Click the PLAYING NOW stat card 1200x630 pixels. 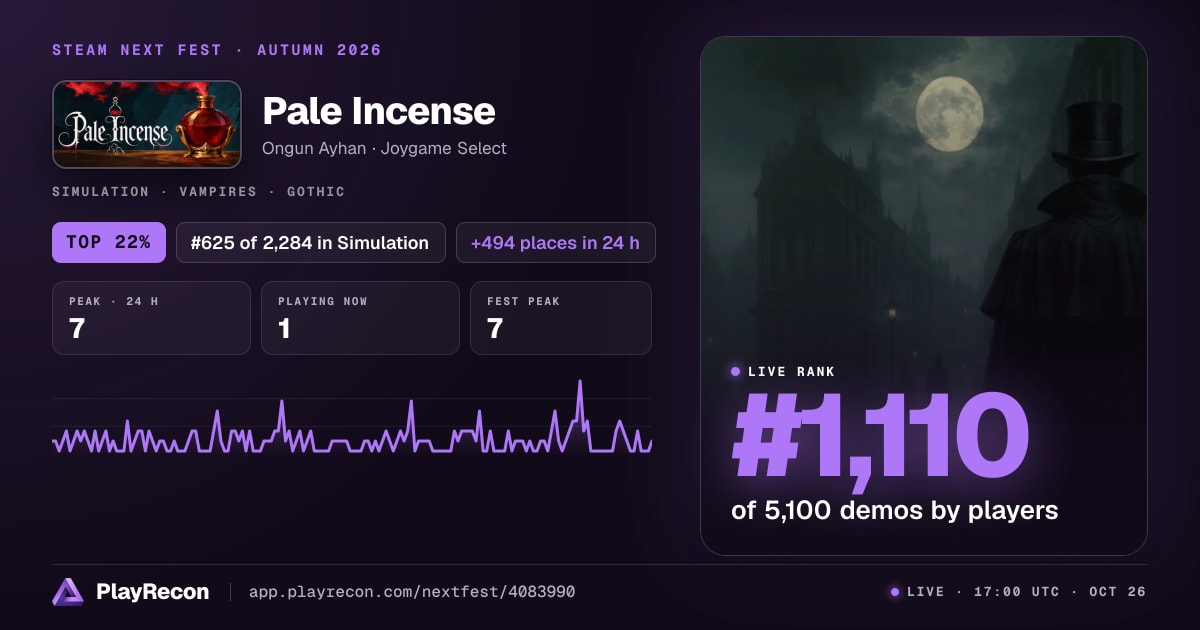pyautogui.click(x=360, y=318)
